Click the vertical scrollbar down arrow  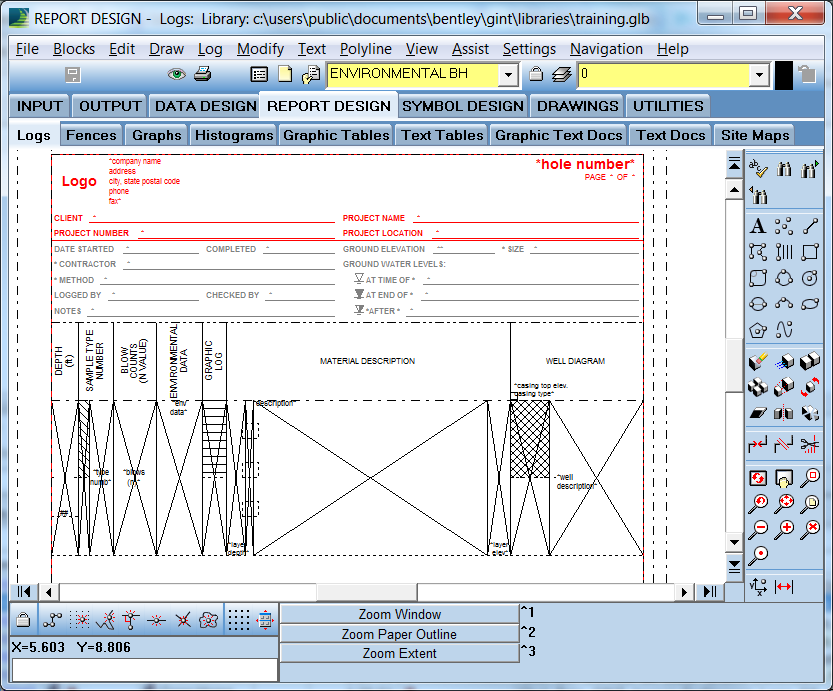click(734, 542)
